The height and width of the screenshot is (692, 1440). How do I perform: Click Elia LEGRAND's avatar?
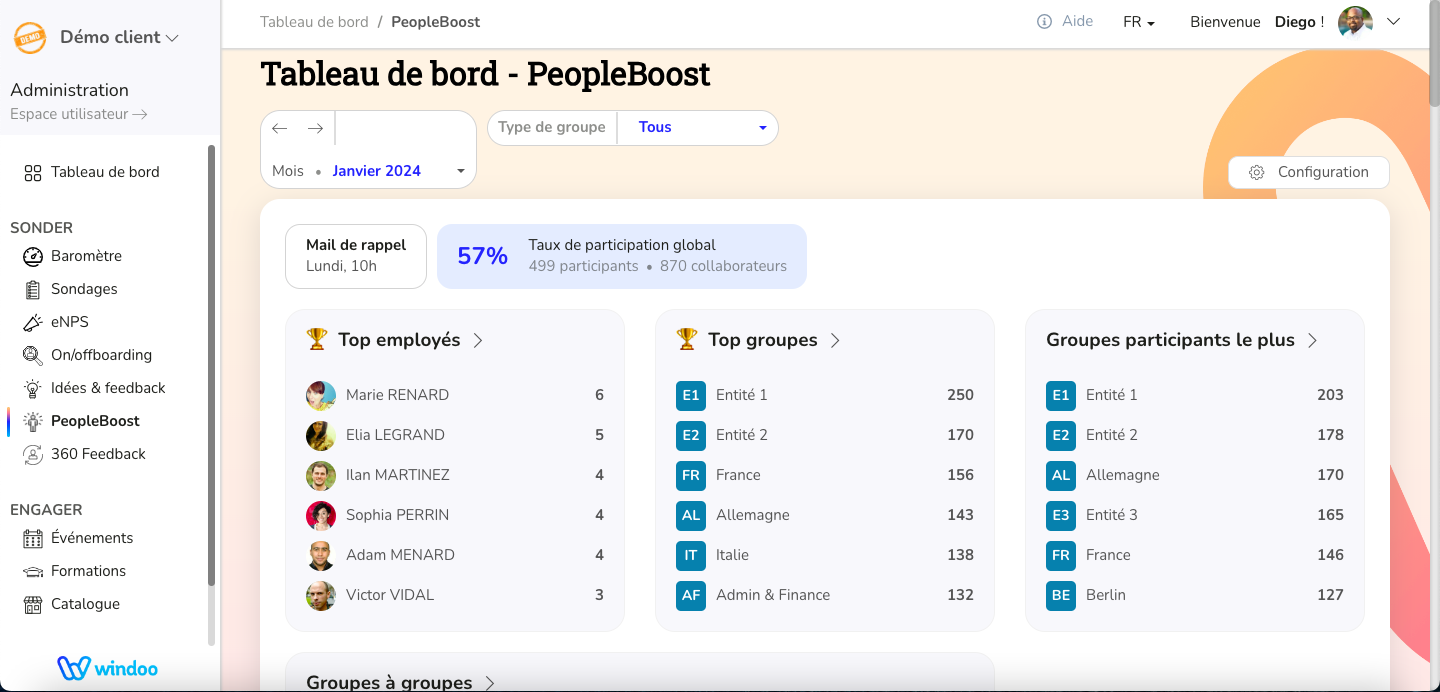tap(321, 435)
